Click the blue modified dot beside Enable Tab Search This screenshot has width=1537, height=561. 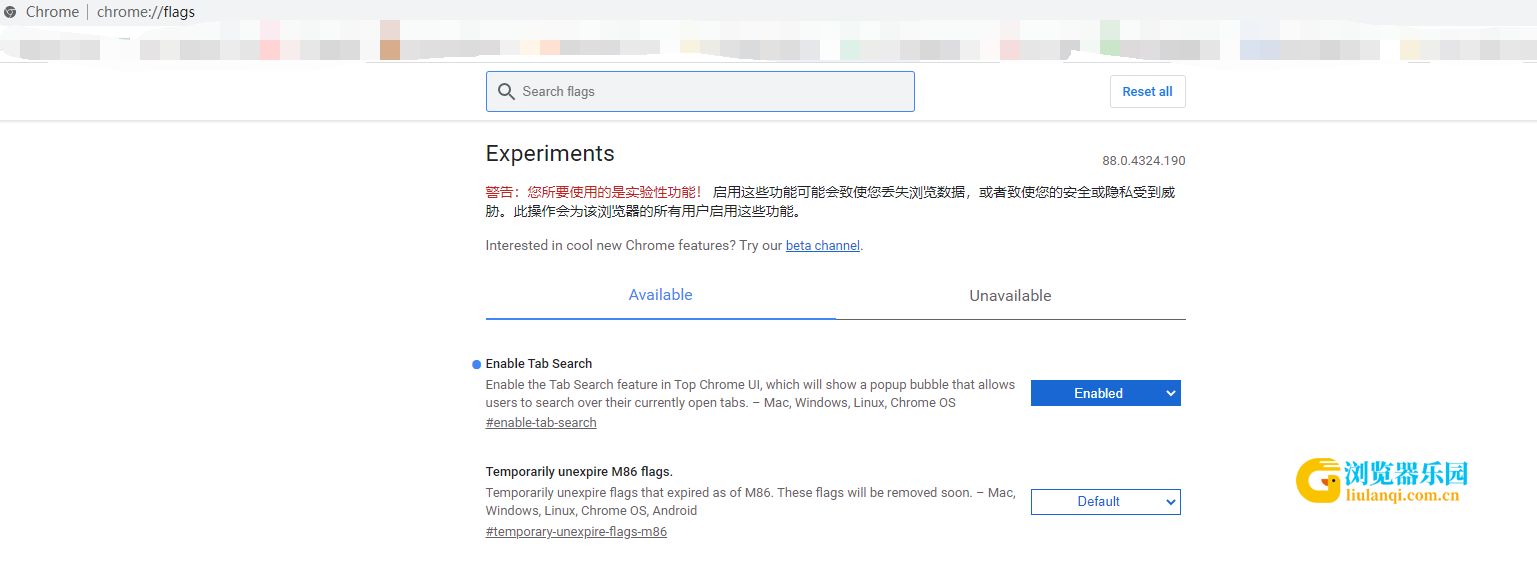[x=477, y=364]
